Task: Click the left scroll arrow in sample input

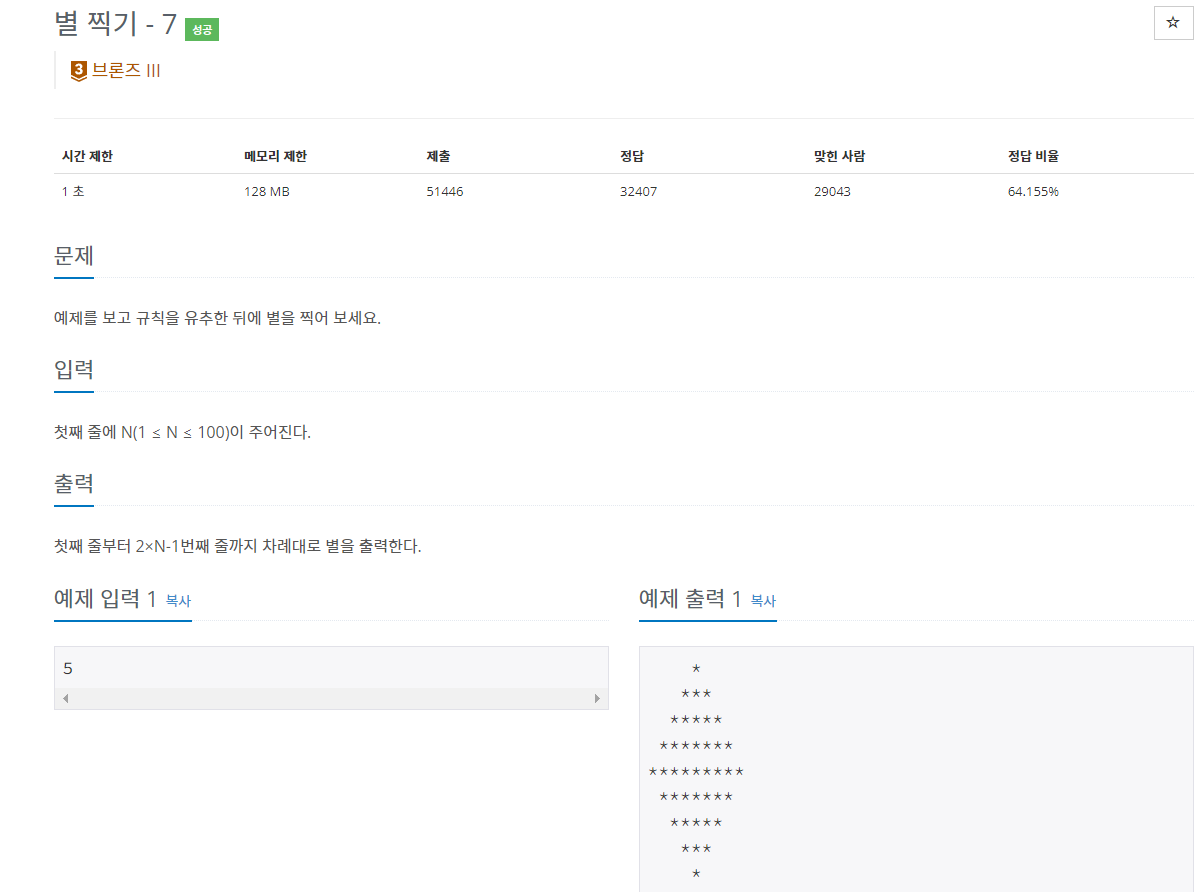Action: tap(65, 698)
